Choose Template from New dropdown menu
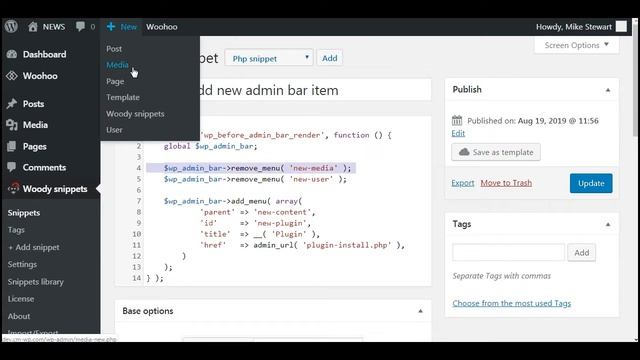The image size is (640, 360). pos(123,97)
